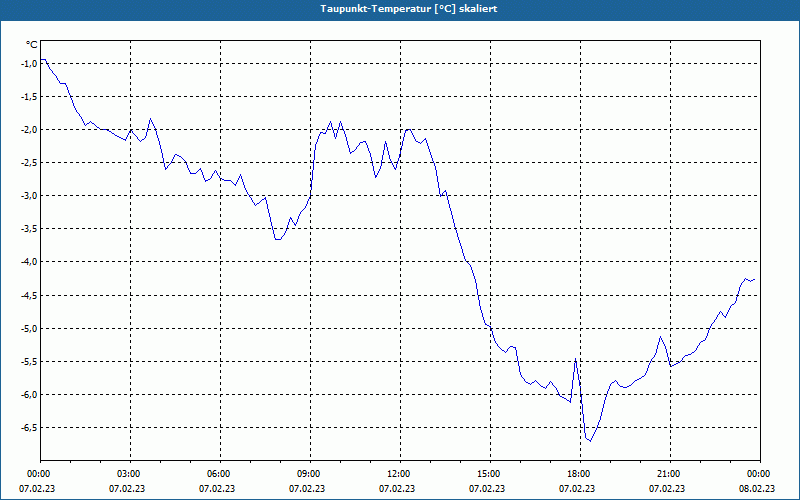The height and width of the screenshot is (500, 800).
Task: Click the -6,0 y-axis label
Action: [x=29, y=395]
